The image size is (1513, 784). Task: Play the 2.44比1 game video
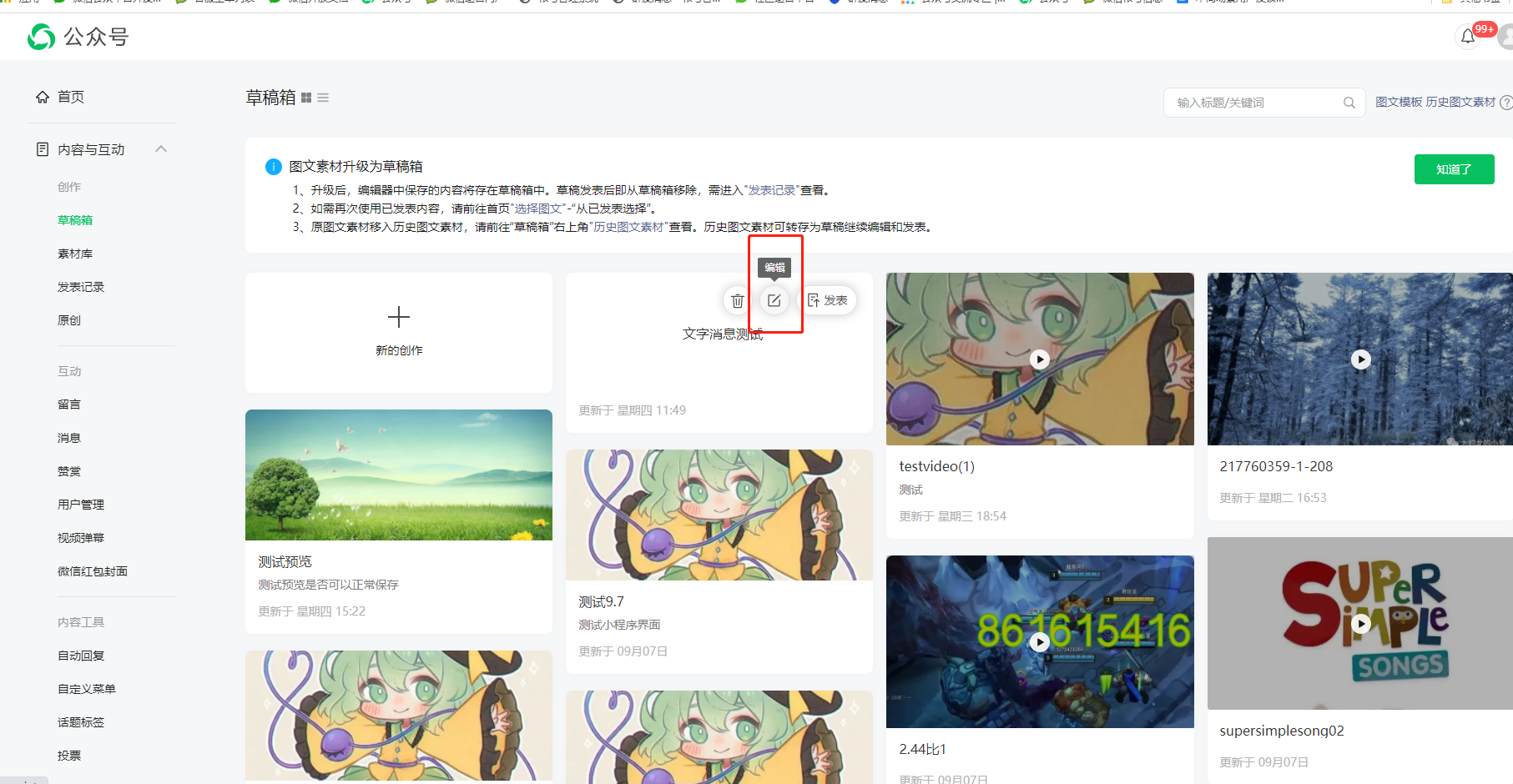1040,642
